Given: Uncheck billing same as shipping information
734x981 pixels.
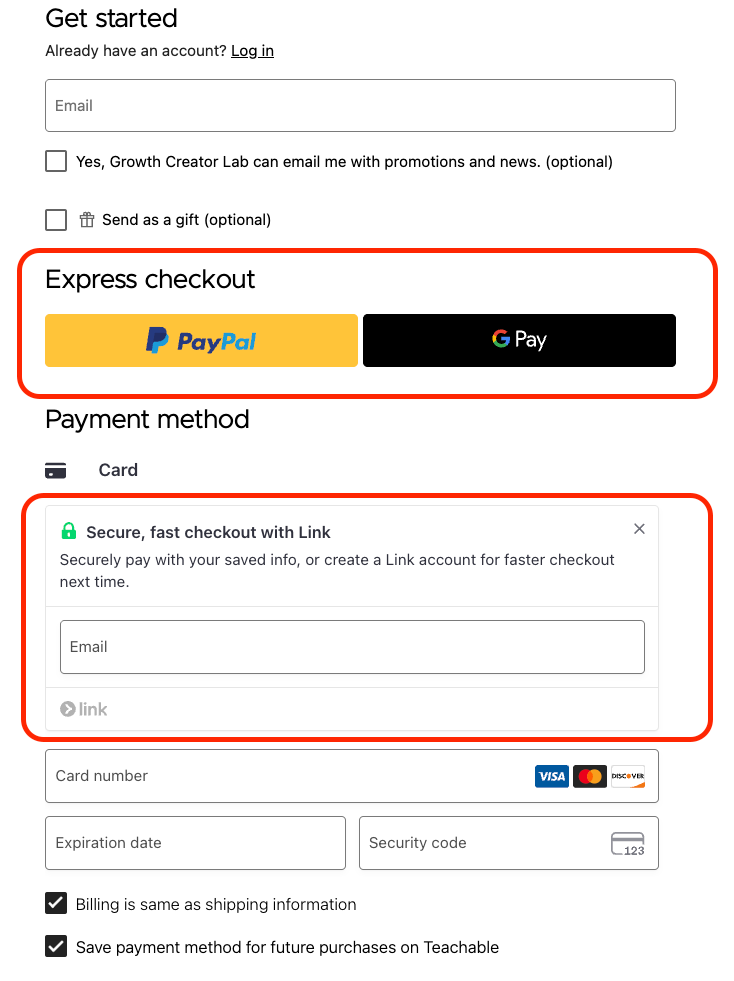Looking at the screenshot, I should click(x=56, y=903).
